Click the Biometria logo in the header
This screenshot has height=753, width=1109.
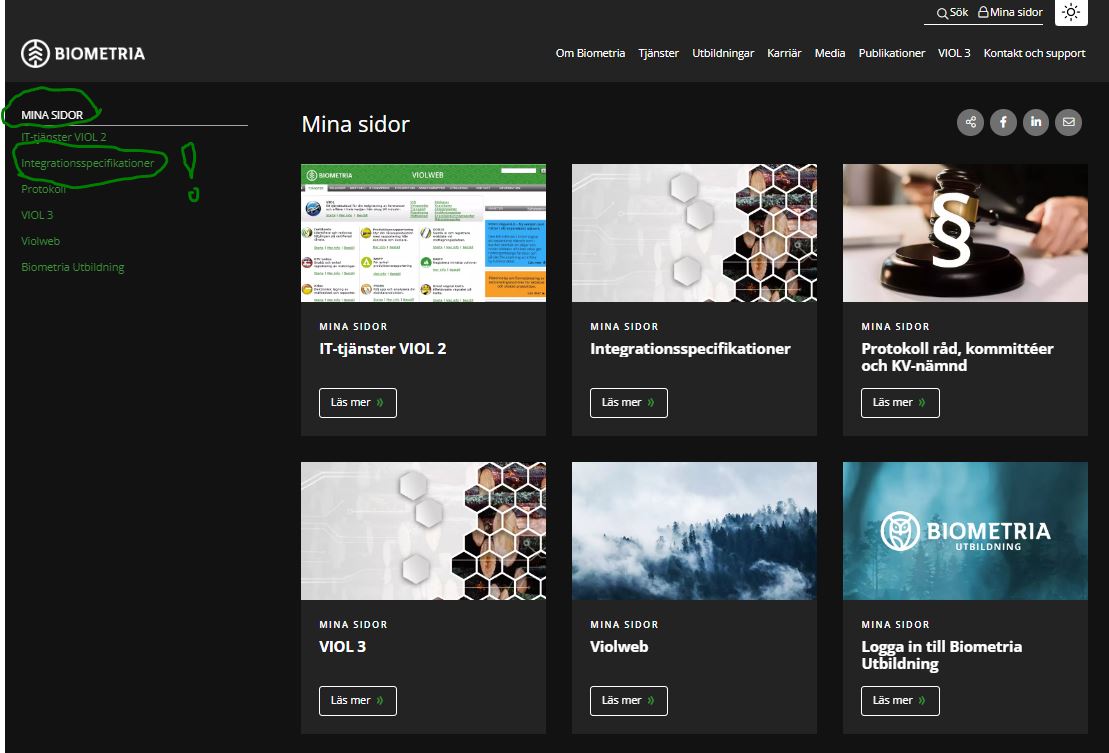click(83, 53)
